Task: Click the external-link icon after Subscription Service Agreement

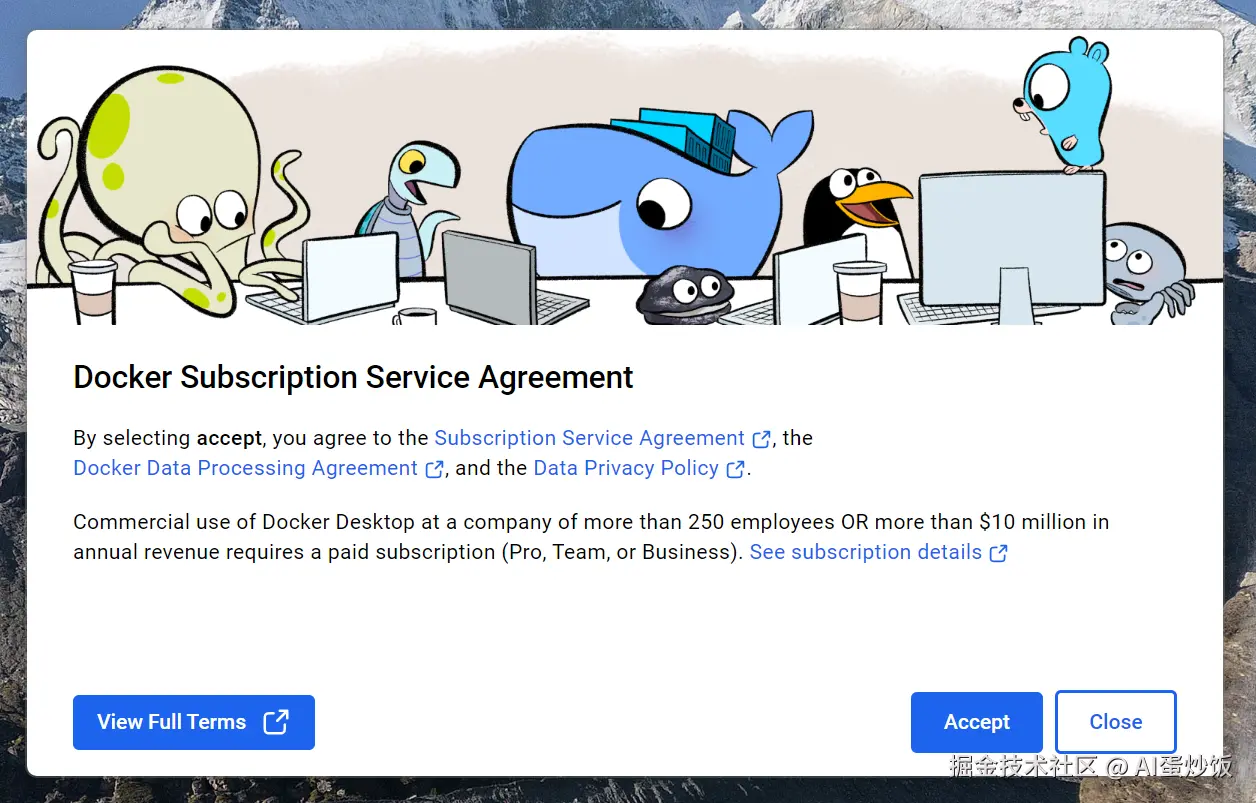Action: tap(762, 439)
